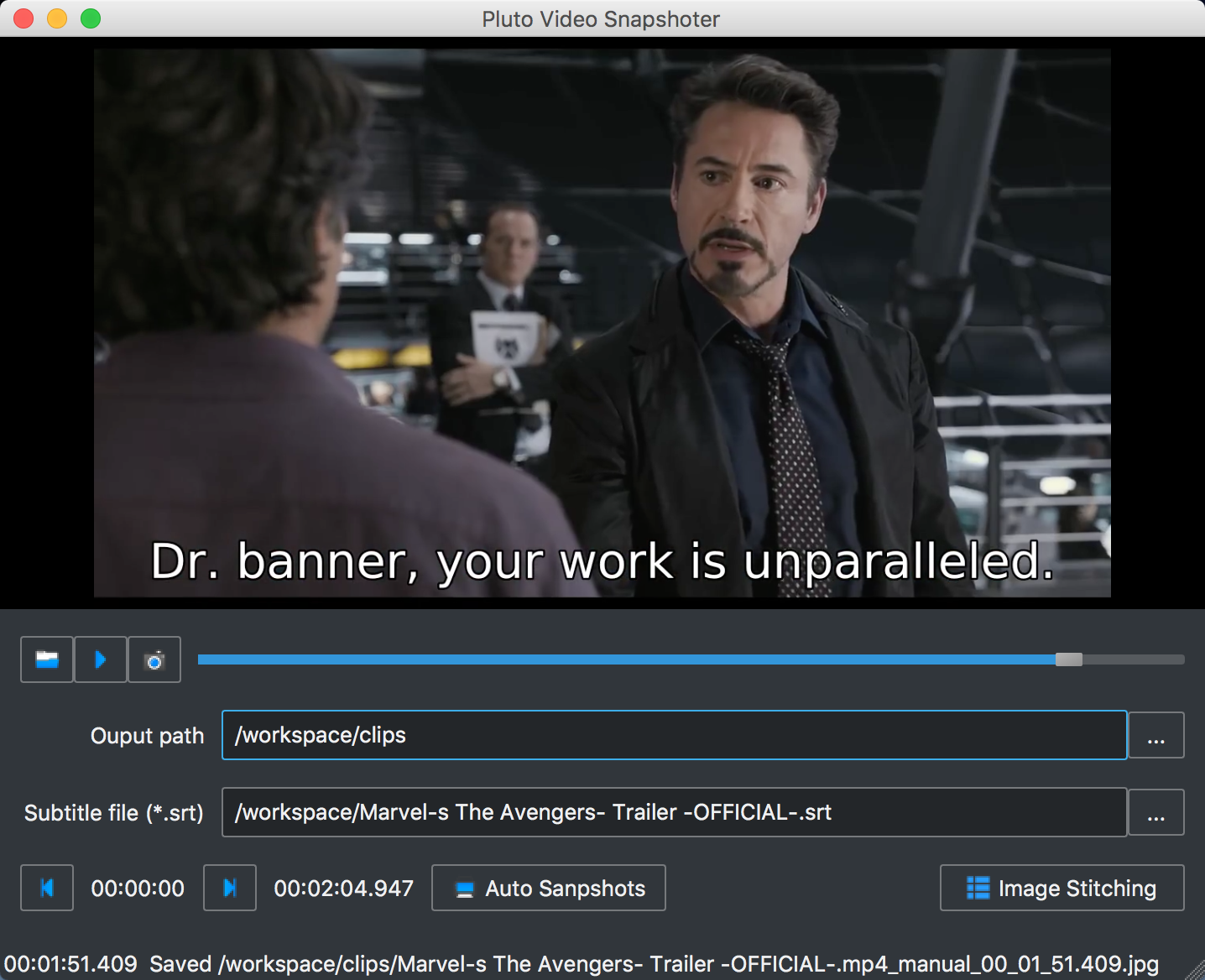The image size is (1205, 980).
Task: Set end time with right marker icon
Action: click(230, 888)
